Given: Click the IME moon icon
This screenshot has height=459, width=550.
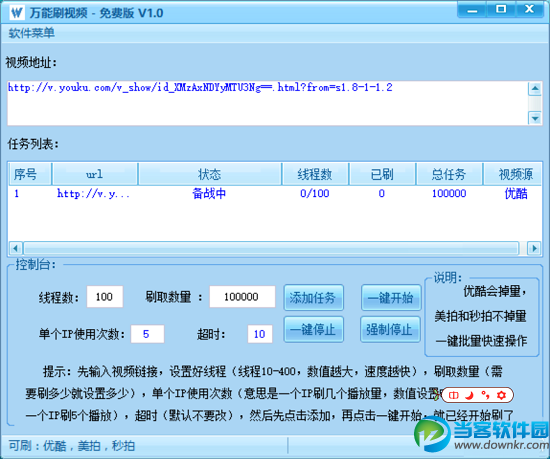Looking at the screenshot, I should pyautogui.click(x=469, y=395).
